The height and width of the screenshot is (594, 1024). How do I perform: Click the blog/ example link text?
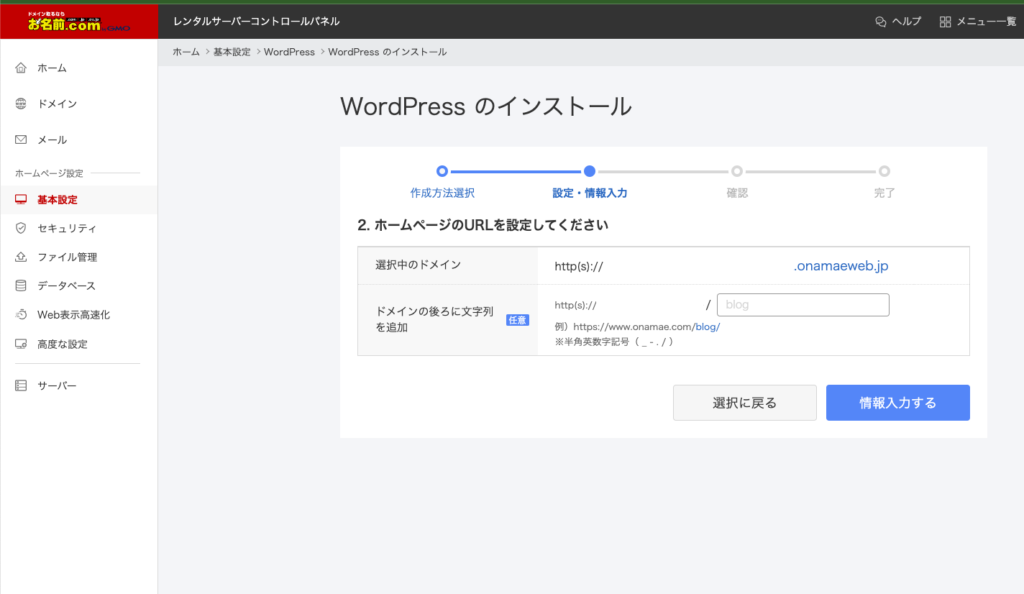[x=708, y=327]
